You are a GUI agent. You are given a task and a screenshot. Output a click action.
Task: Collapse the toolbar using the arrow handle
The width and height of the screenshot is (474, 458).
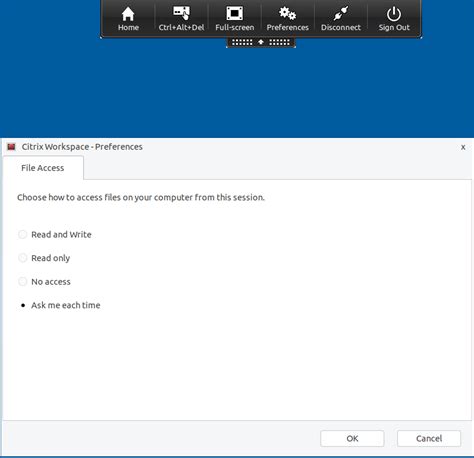click(261, 42)
